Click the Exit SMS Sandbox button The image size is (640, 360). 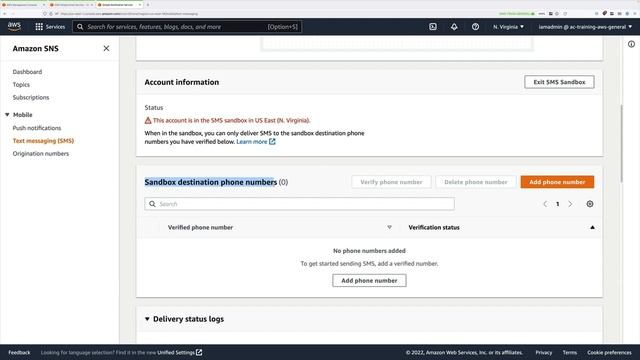coord(559,82)
